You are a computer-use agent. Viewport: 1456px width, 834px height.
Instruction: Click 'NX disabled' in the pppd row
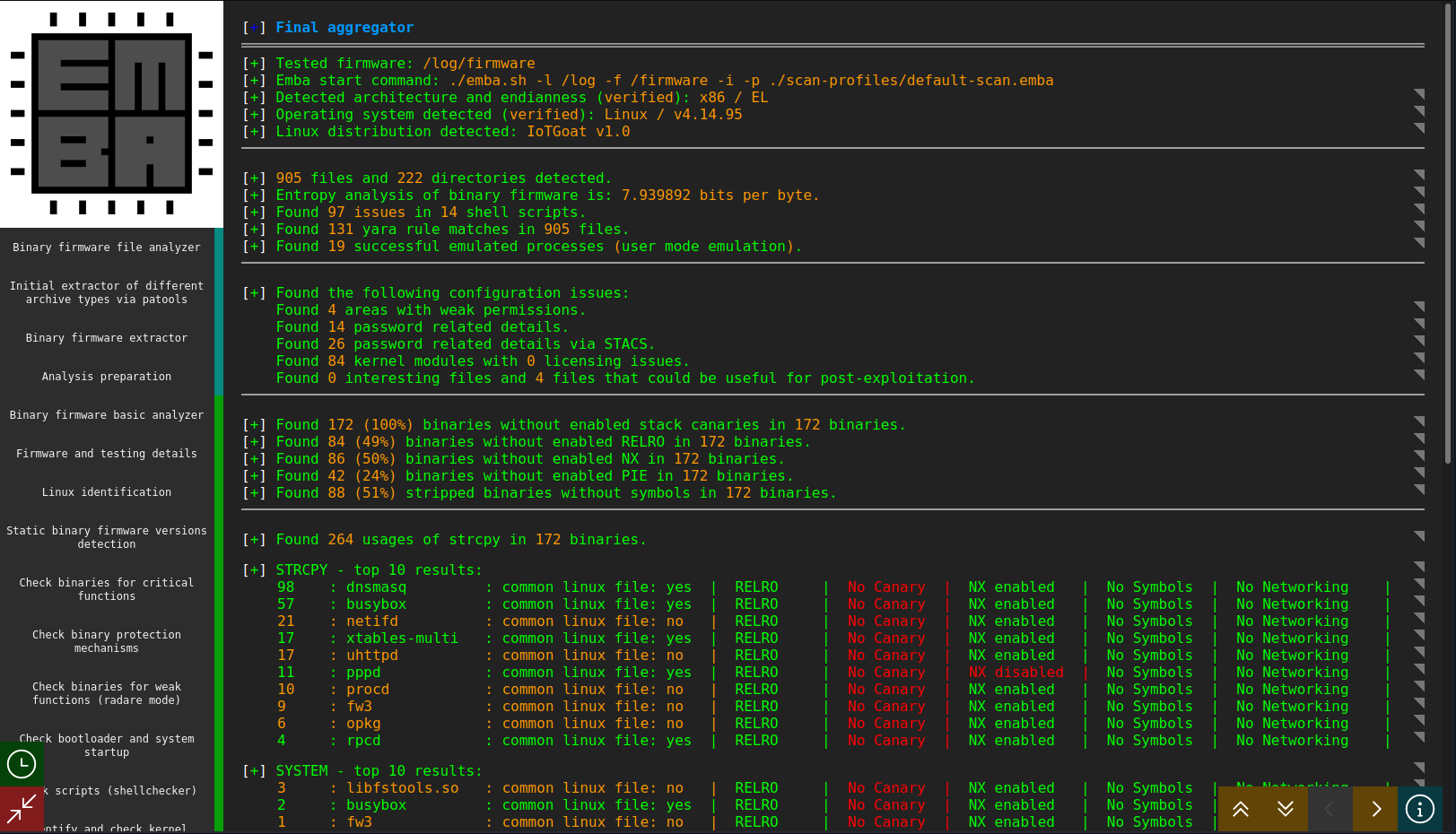[x=1016, y=673]
